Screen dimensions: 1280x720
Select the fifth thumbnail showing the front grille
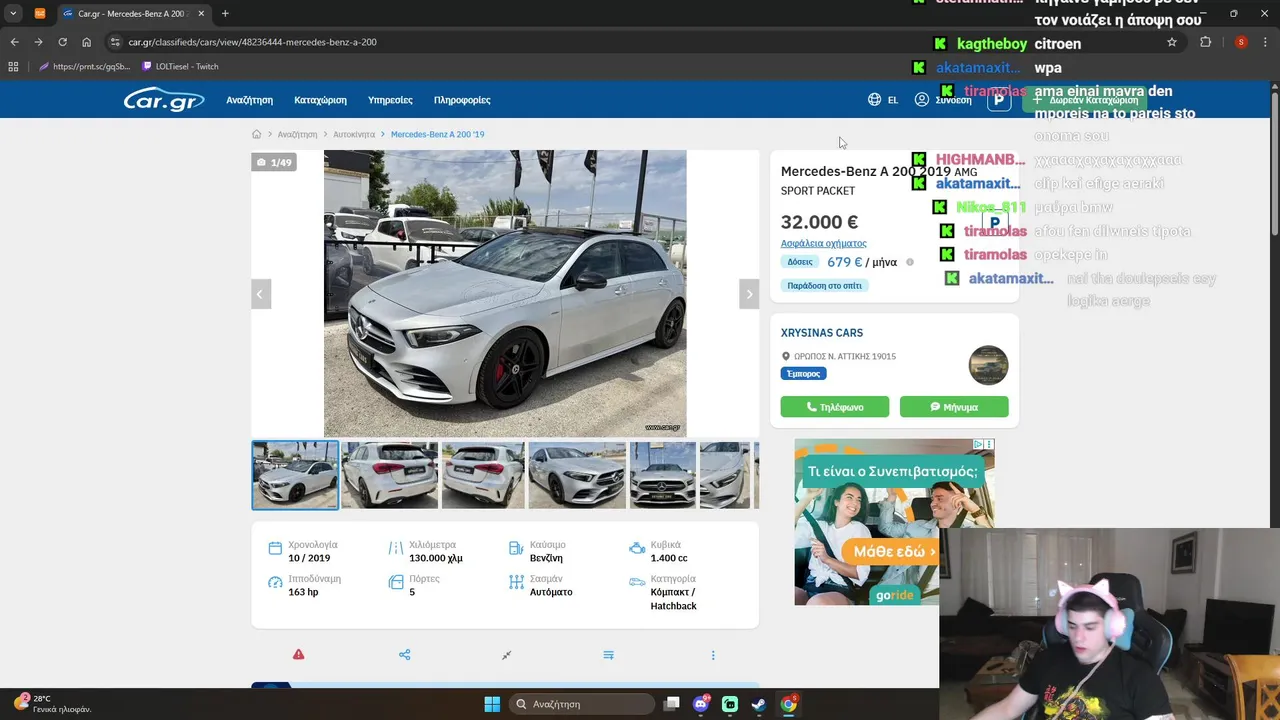click(663, 475)
